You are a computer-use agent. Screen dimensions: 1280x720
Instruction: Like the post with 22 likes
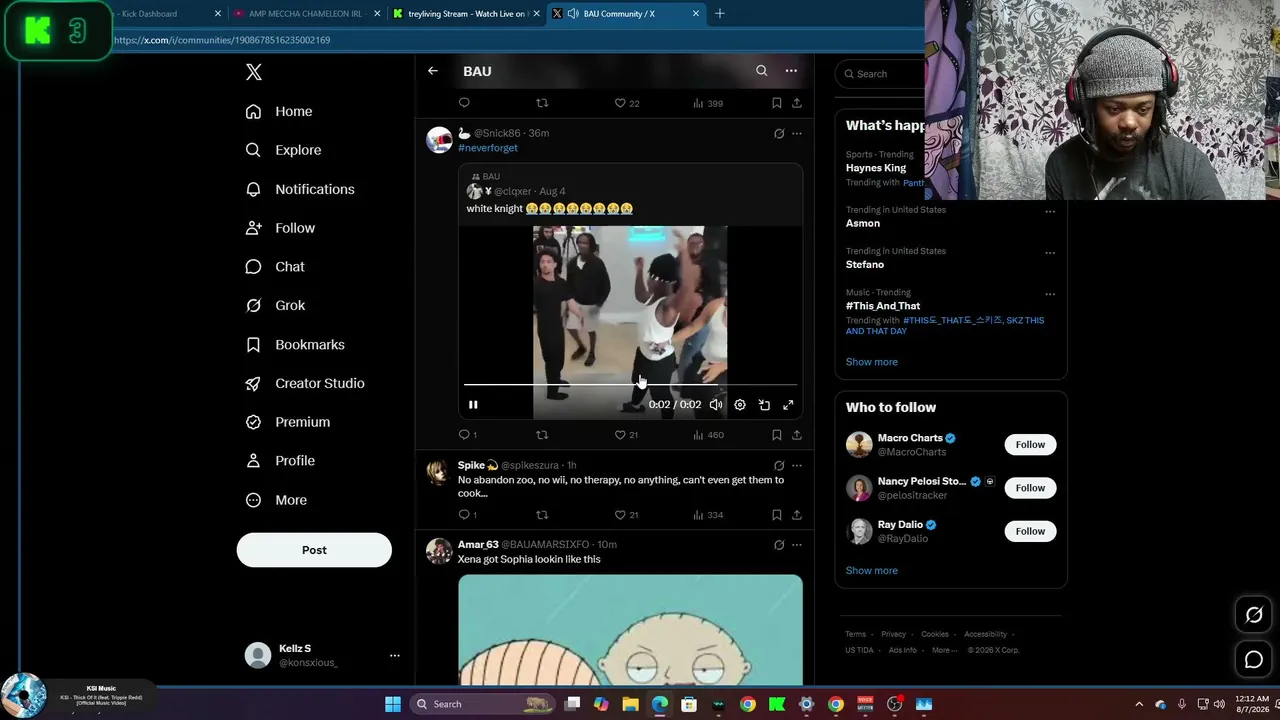tap(627, 103)
